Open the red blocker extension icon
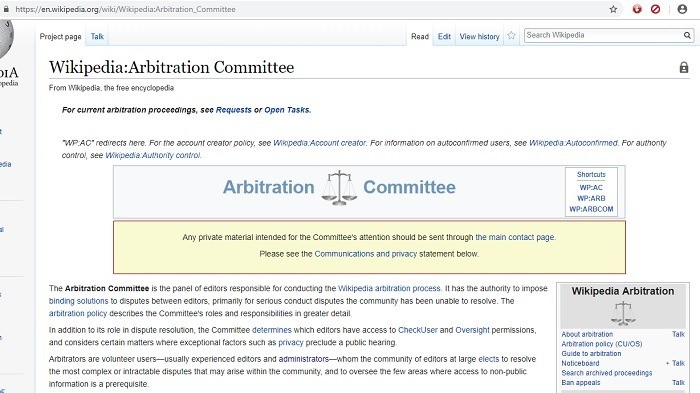Screen dimensions: 700x393 pyautogui.click(x=655, y=9)
